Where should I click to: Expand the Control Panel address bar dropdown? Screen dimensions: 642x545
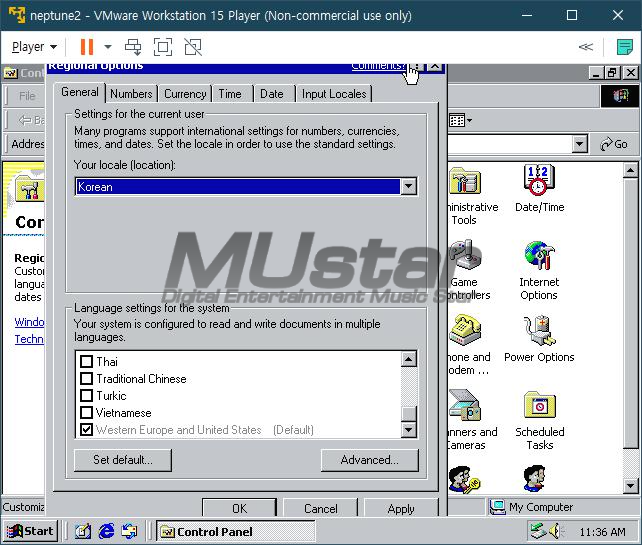[579, 144]
